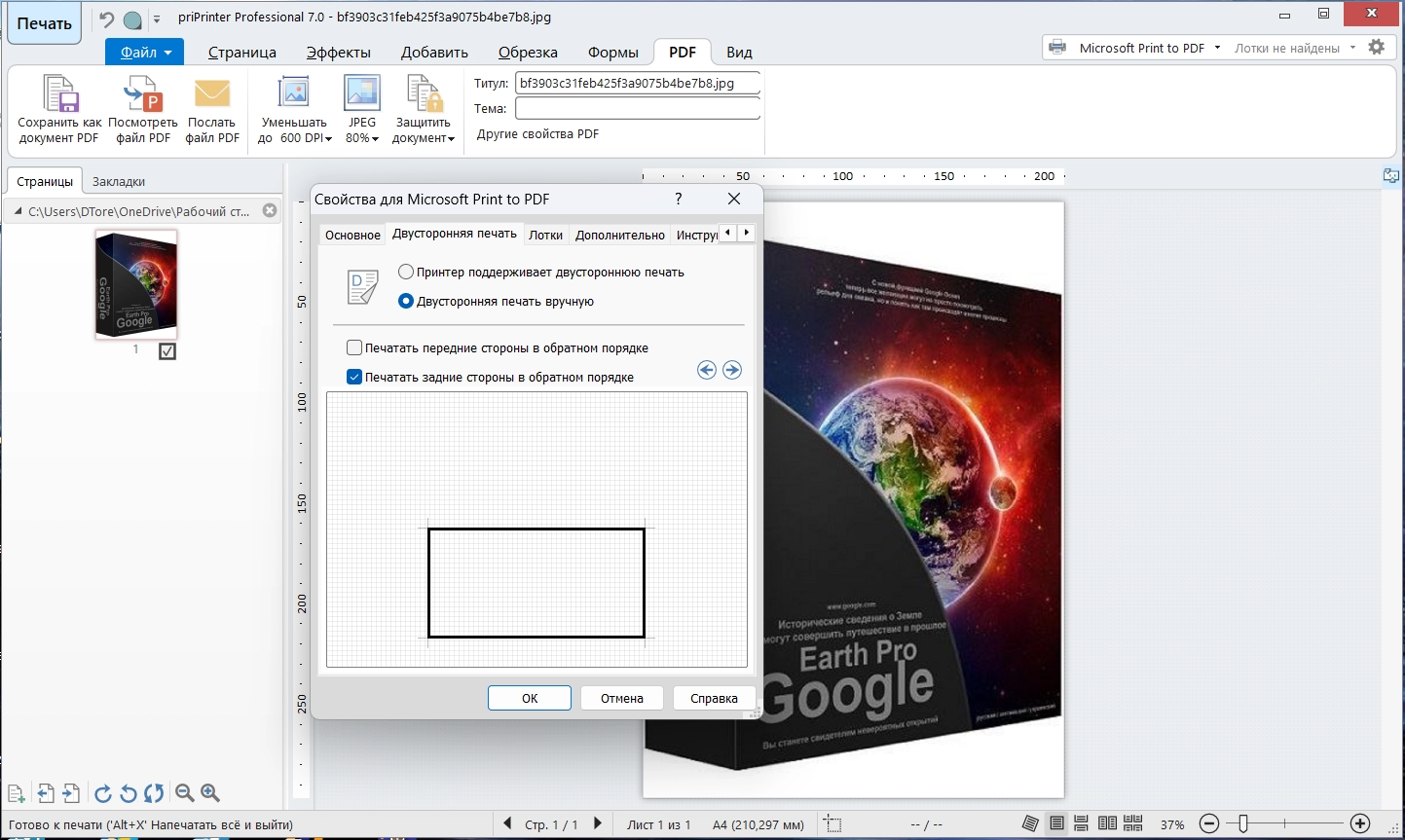Expand the 'Уменьшать до 600 DPI' dropdown
This screenshot has height=840, width=1405.
point(328,139)
